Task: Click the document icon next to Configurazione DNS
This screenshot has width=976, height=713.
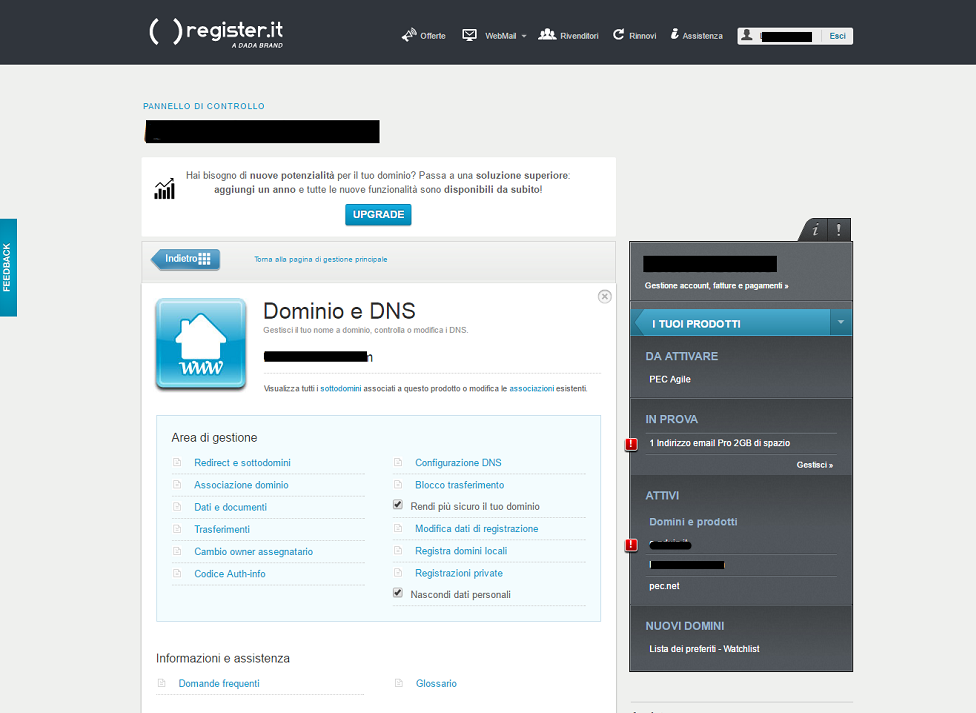Action: click(400, 462)
